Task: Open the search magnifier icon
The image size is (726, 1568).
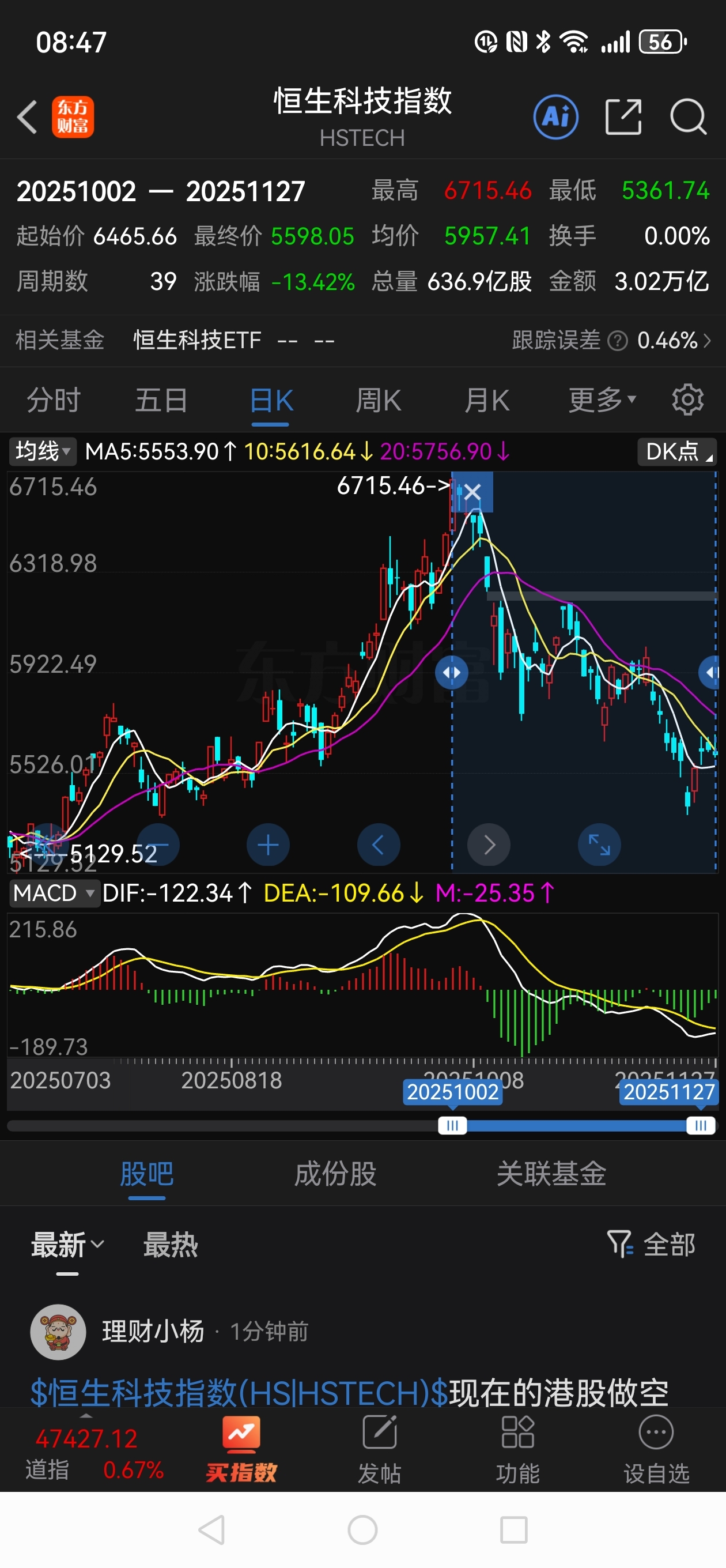Action: 689,117
